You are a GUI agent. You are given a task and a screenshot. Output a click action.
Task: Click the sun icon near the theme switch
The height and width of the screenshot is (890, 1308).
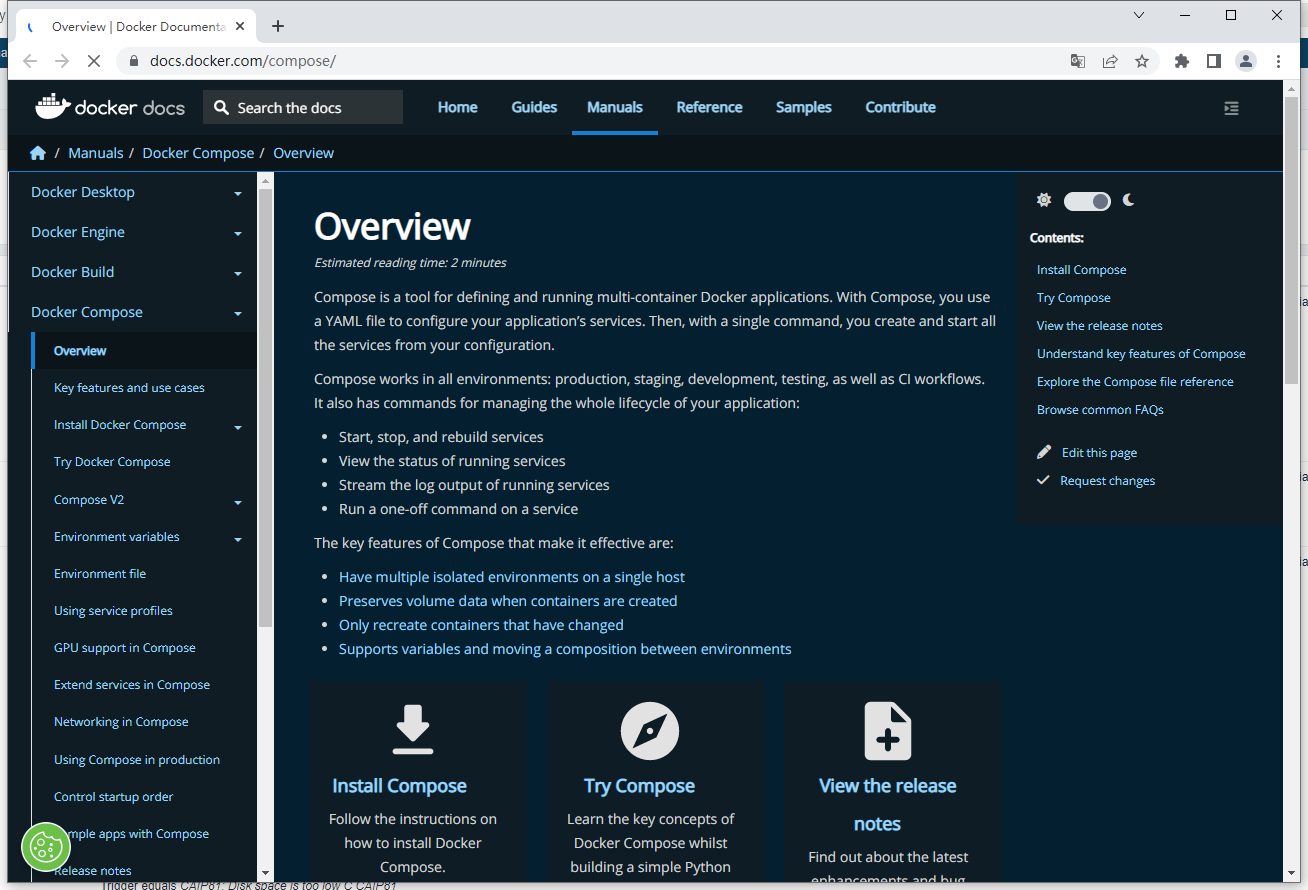[x=1044, y=200]
